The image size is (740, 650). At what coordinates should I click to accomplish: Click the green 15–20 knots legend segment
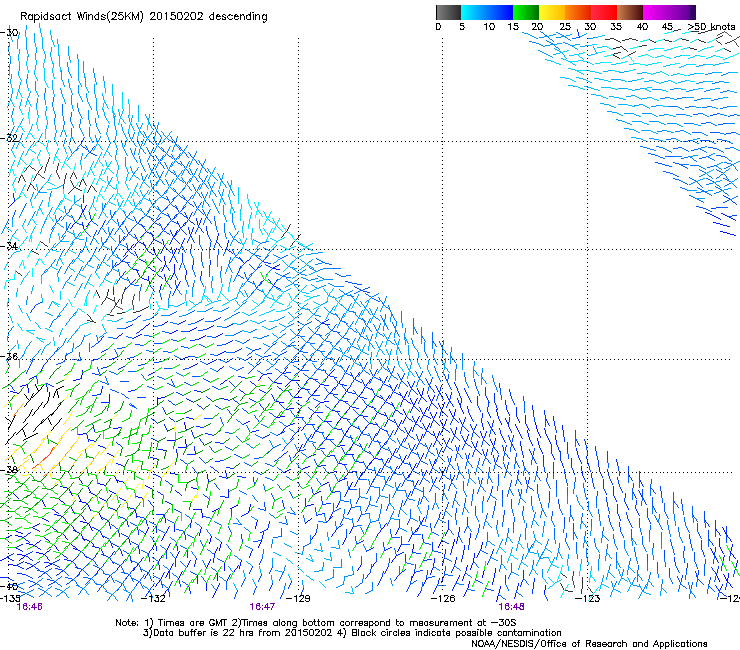[x=526, y=12]
